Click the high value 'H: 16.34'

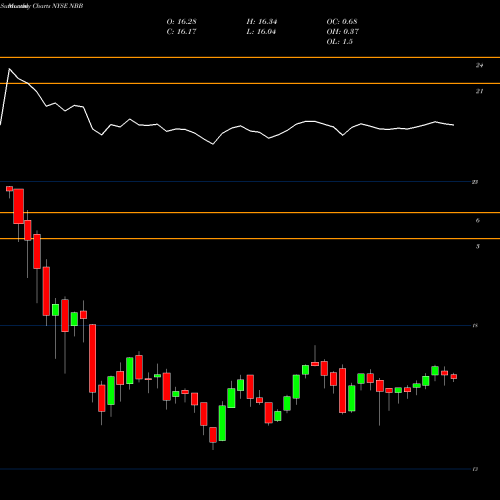pyautogui.click(x=262, y=22)
